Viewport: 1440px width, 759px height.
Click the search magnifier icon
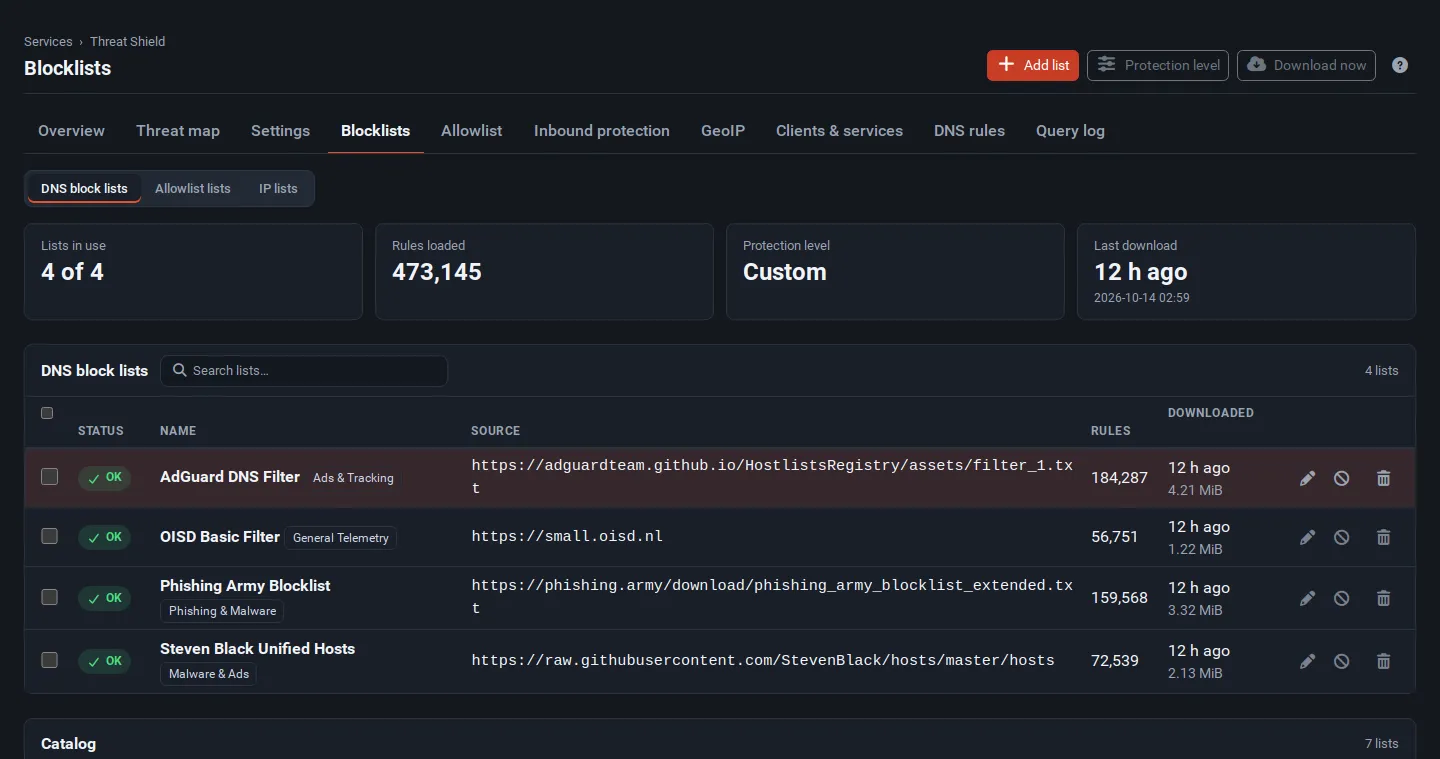click(180, 370)
